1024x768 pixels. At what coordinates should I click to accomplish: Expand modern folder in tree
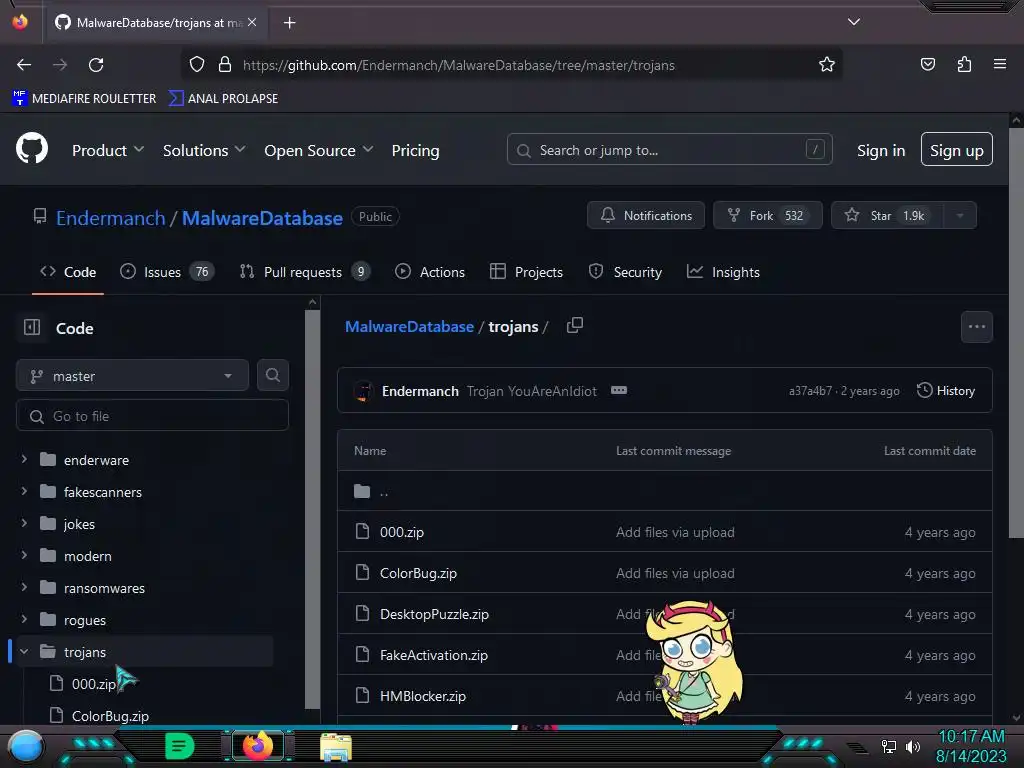24,555
